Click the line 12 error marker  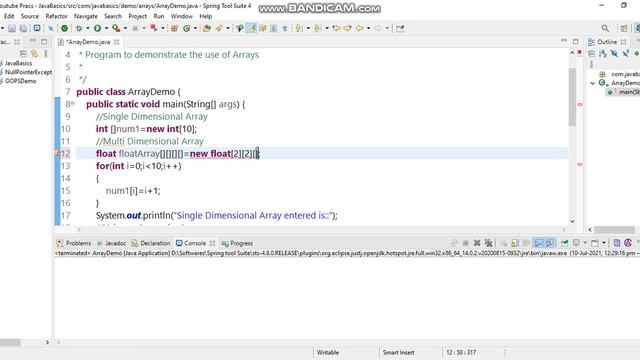tap(57, 153)
